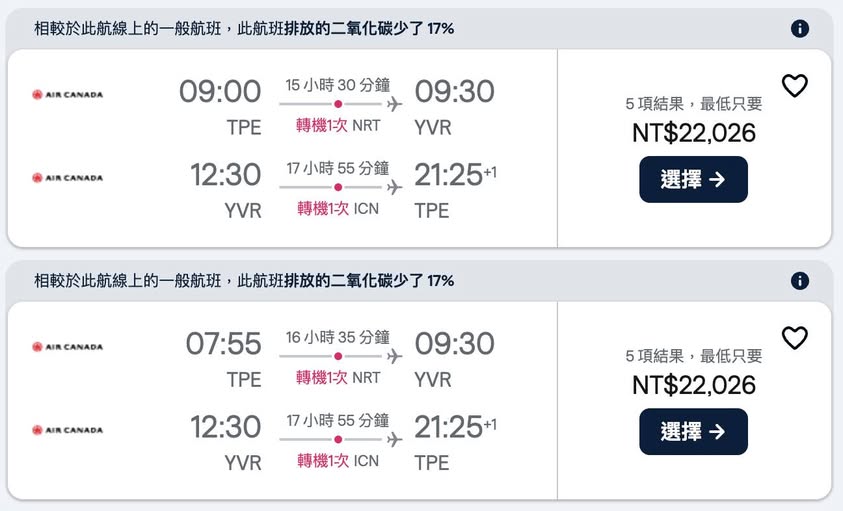Click the 轉機1次 NRT label on the first flight
The height and width of the screenshot is (511, 843).
coord(338,126)
